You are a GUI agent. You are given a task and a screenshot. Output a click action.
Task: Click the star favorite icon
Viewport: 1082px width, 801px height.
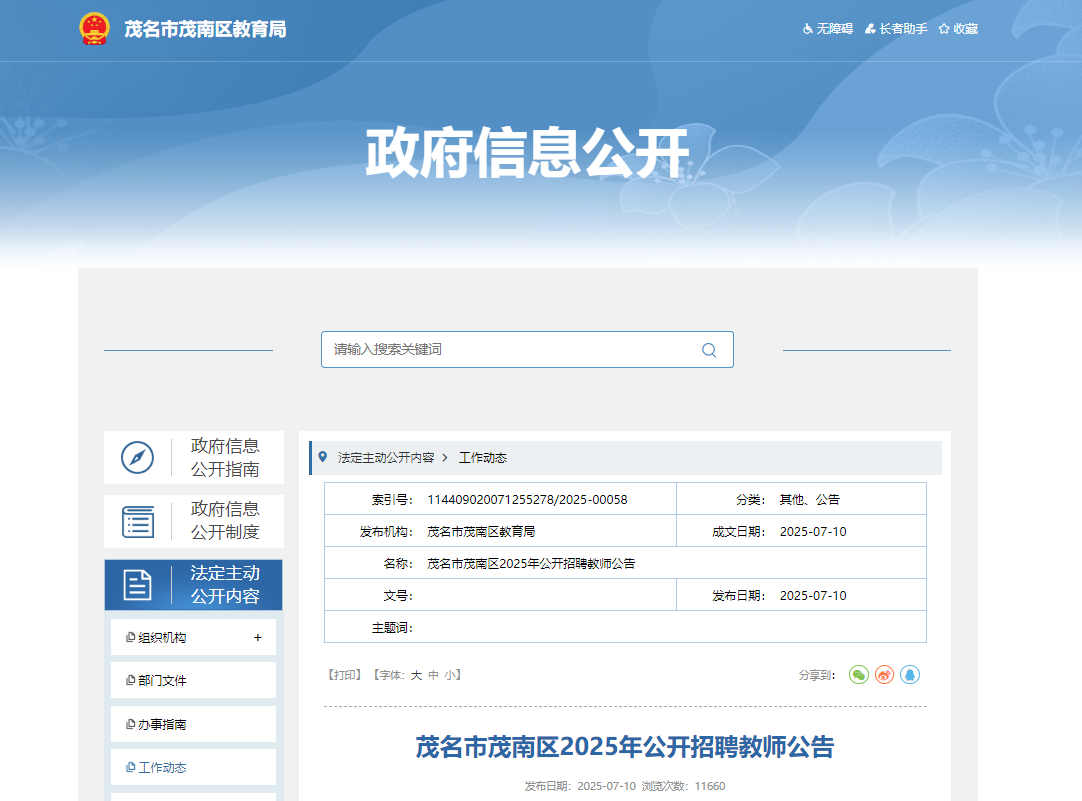click(944, 29)
